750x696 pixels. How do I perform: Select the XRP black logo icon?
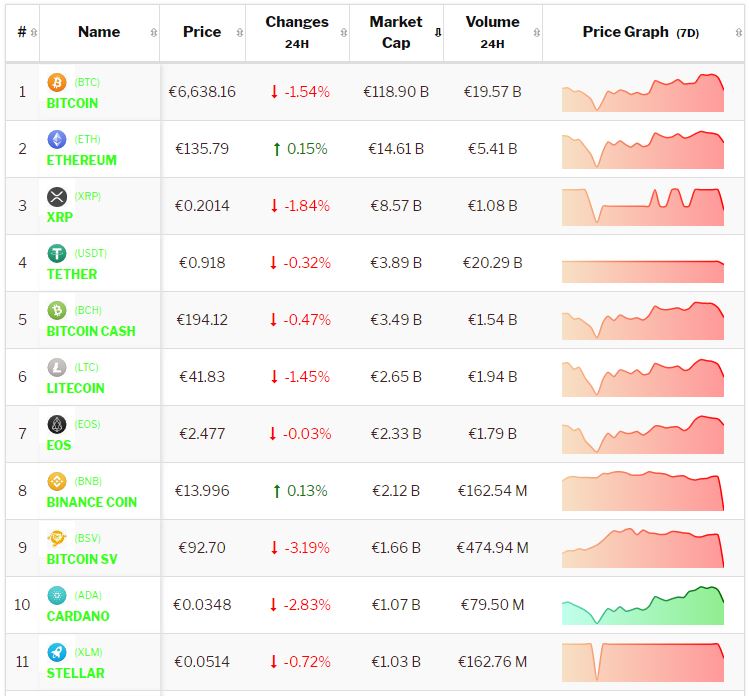57,196
